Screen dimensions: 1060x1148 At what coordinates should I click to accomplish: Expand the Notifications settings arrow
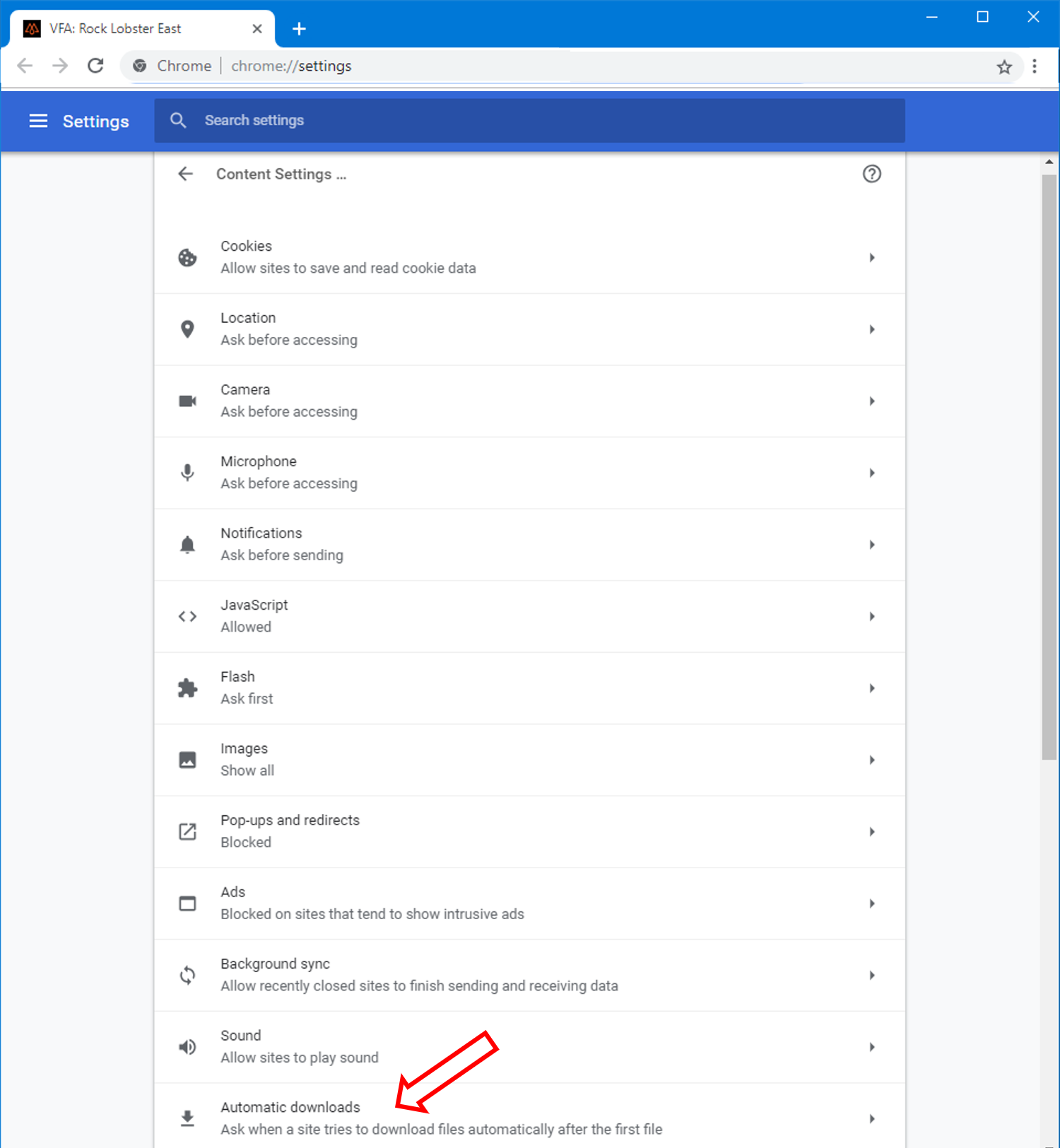872,545
